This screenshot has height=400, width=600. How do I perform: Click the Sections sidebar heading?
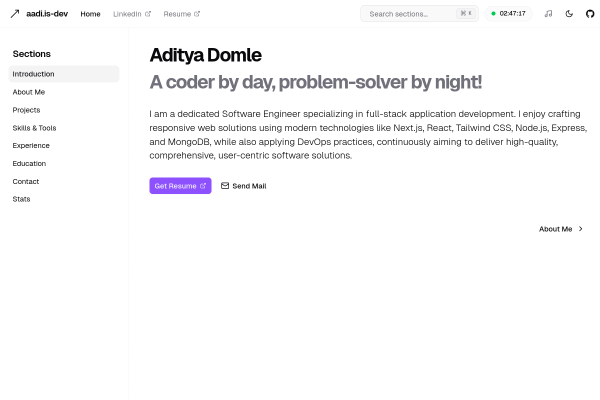[x=31, y=54]
